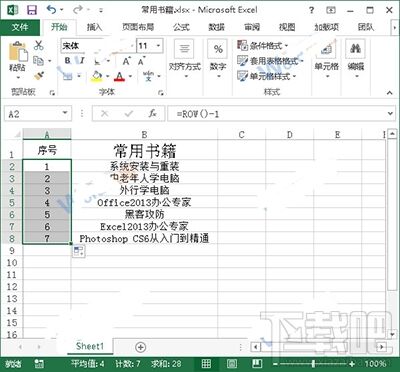
Task: Click the Insert Function fx button
Action: coord(152,114)
